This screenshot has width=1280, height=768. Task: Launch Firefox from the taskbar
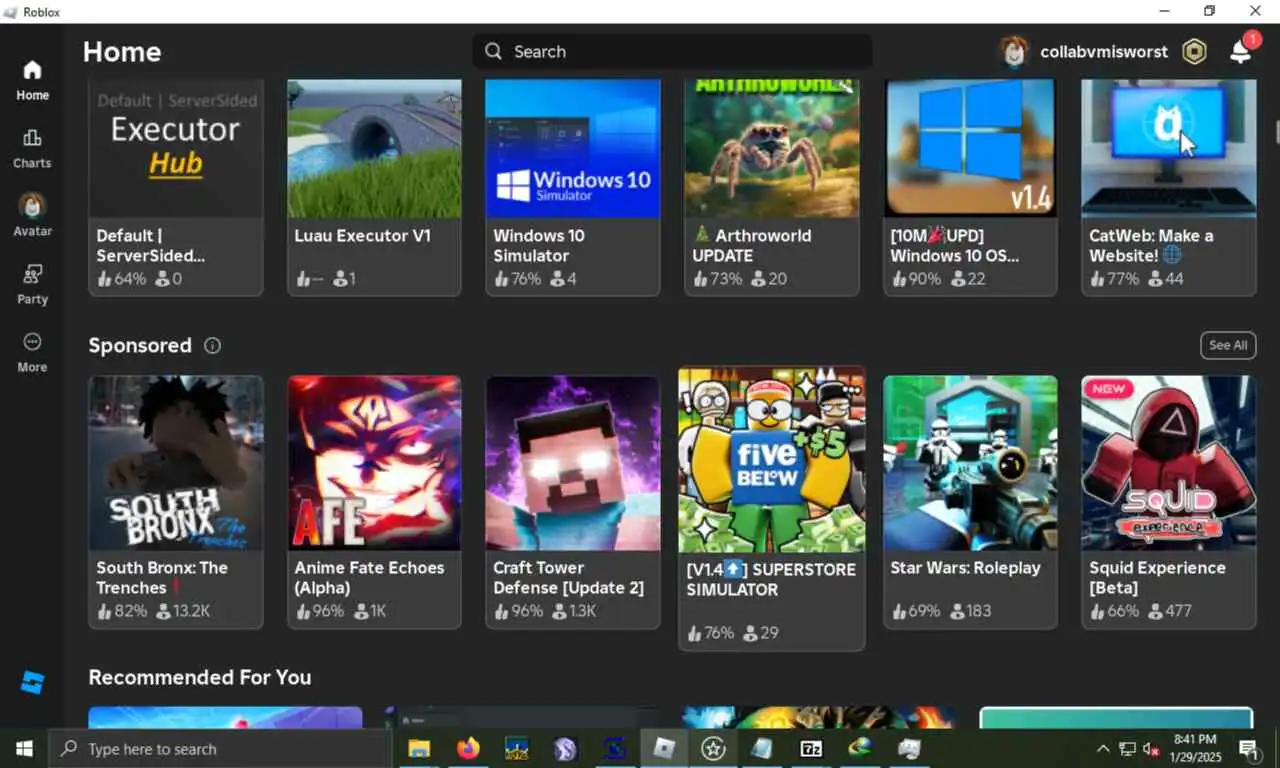point(468,748)
